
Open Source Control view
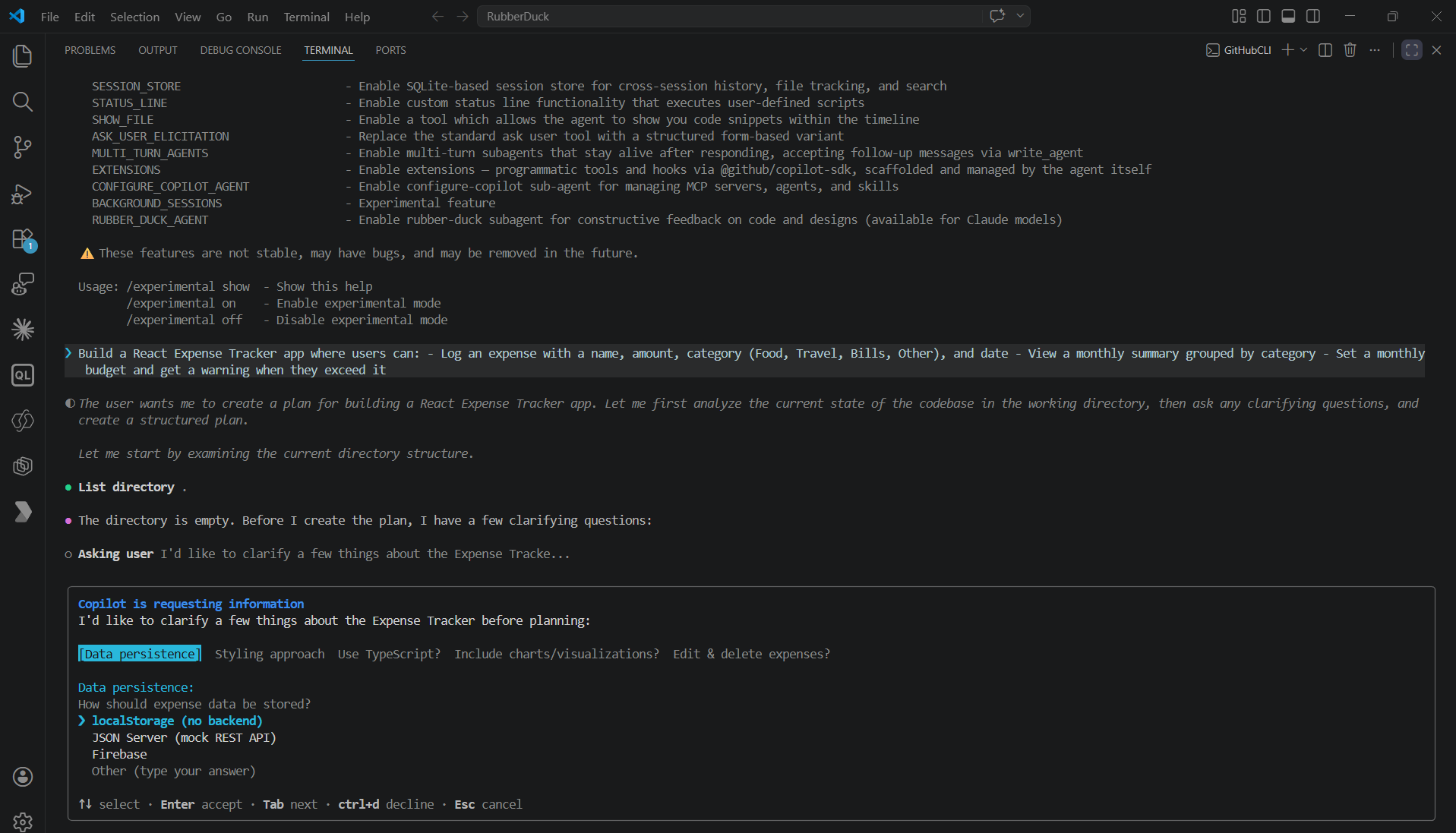(23, 147)
